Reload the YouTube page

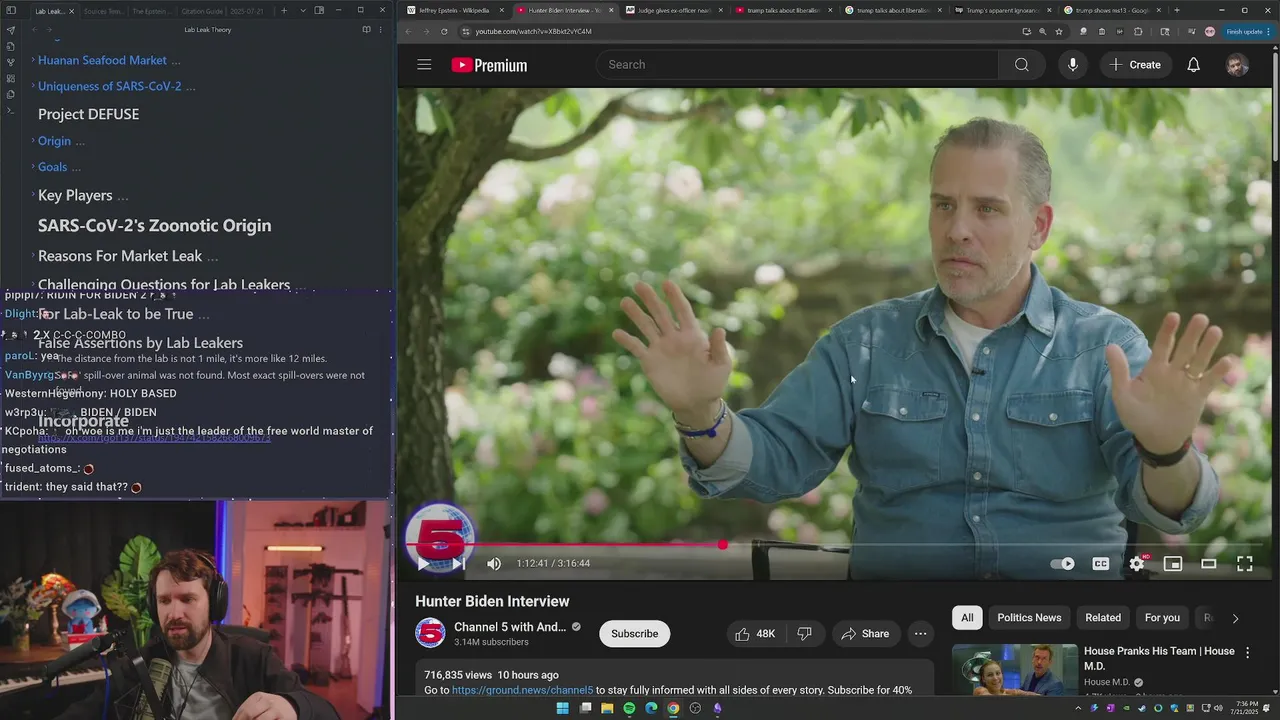(444, 31)
